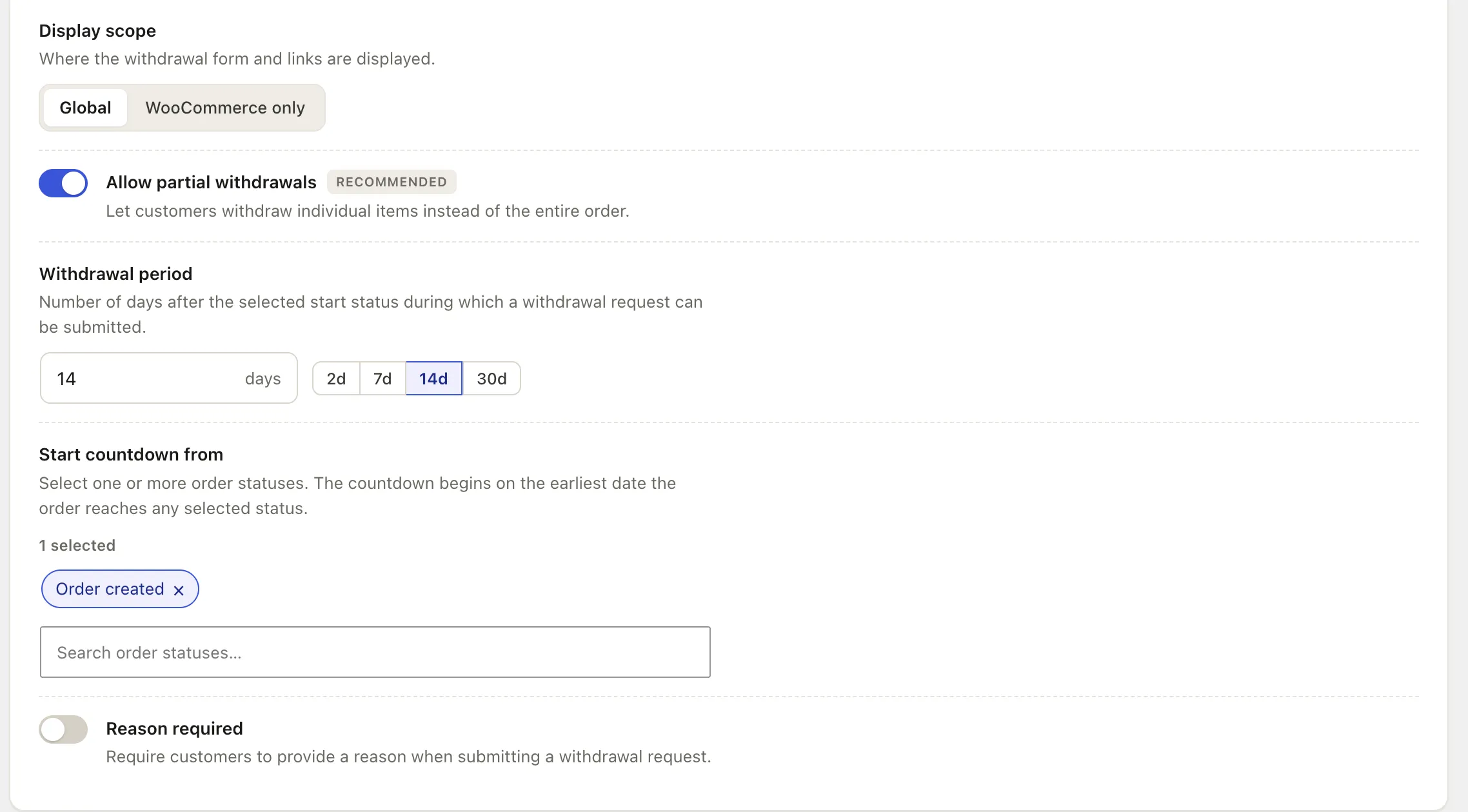Focus the withdrawal period days number field

coord(168,378)
